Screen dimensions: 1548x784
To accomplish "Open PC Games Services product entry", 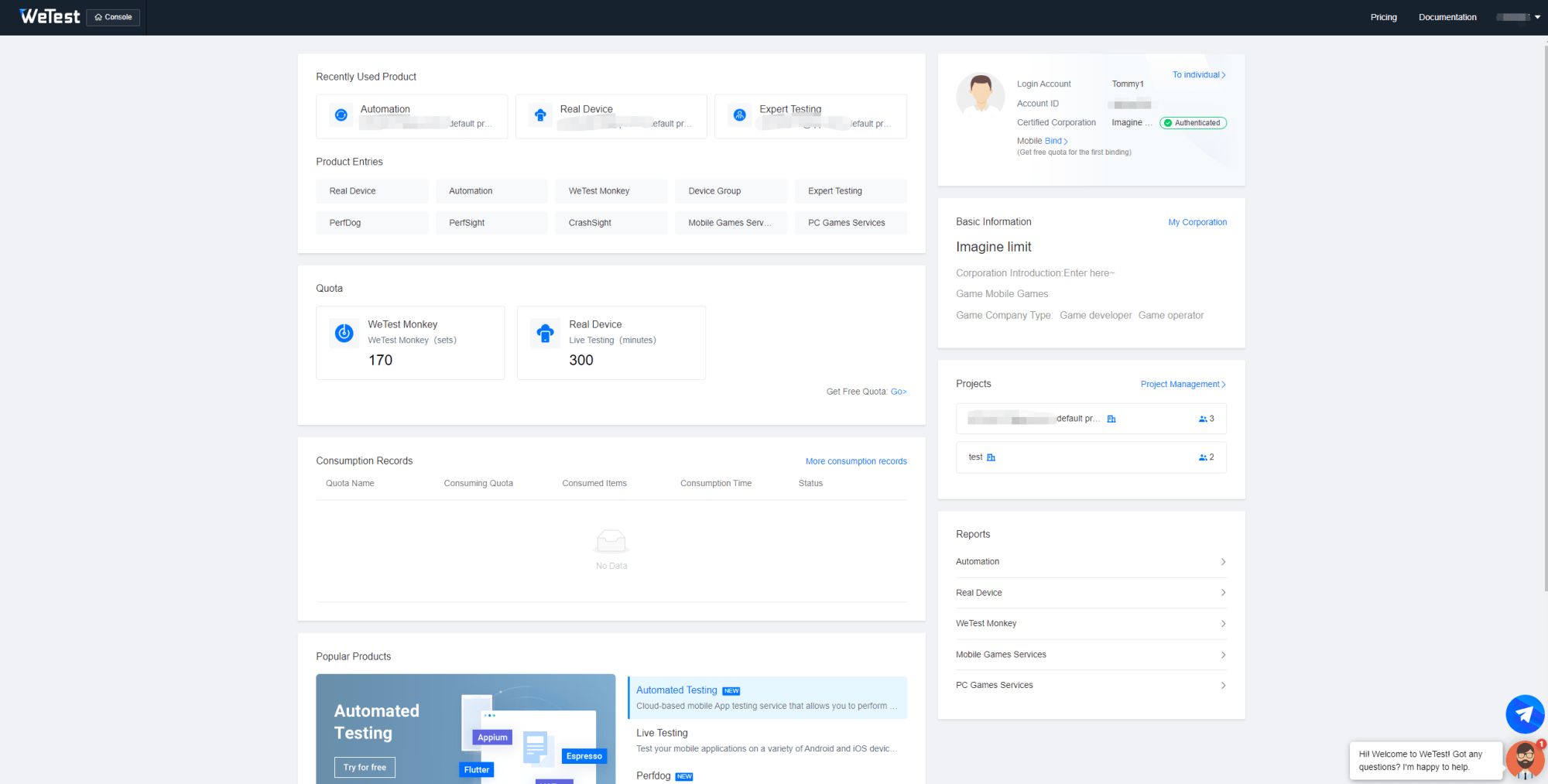I will click(x=851, y=223).
